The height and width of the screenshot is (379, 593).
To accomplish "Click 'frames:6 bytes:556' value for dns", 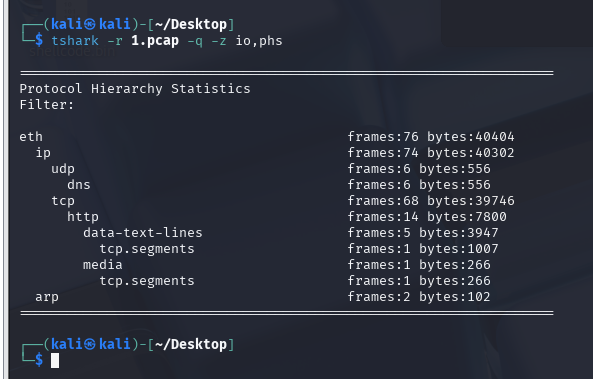I will click(419, 185).
